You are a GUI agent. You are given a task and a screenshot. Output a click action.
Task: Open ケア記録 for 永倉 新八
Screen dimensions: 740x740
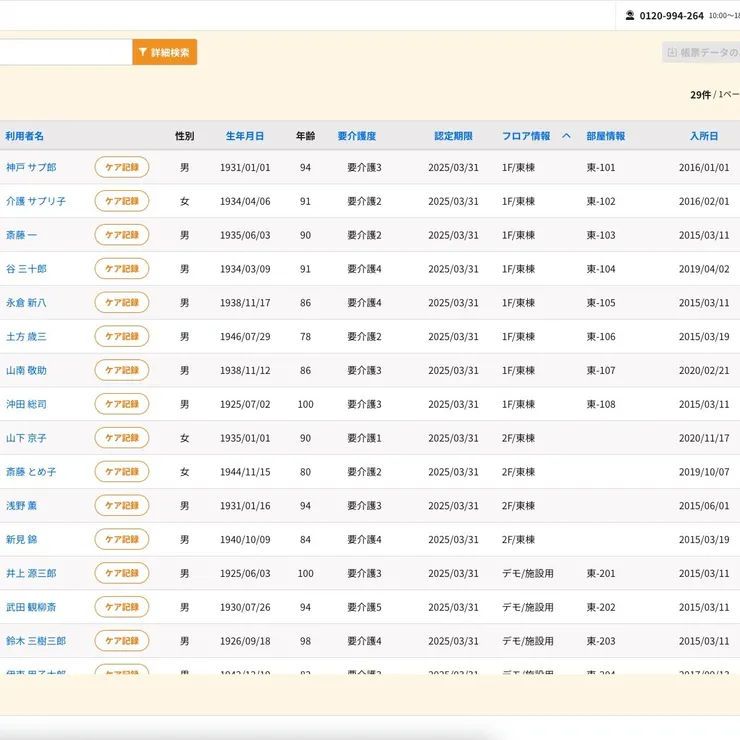(x=122, y=303)
